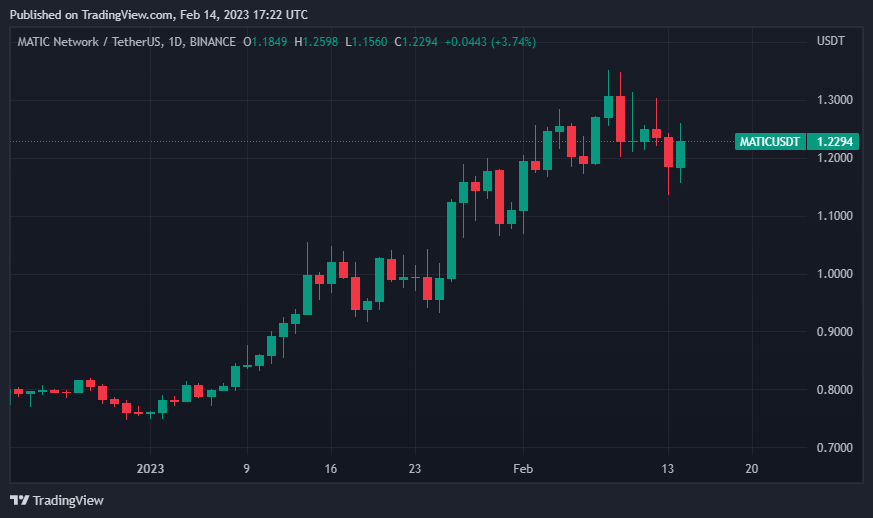Click the 2023 date axis label

click(150, 468)
